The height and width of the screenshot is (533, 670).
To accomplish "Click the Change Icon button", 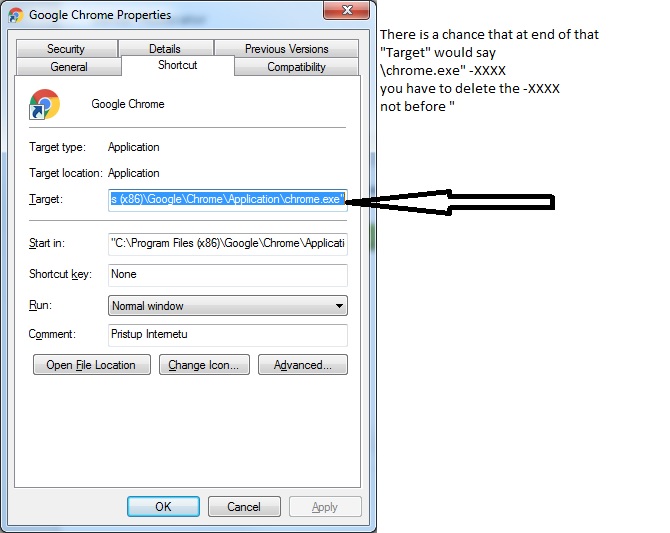I will click(204, 365).
